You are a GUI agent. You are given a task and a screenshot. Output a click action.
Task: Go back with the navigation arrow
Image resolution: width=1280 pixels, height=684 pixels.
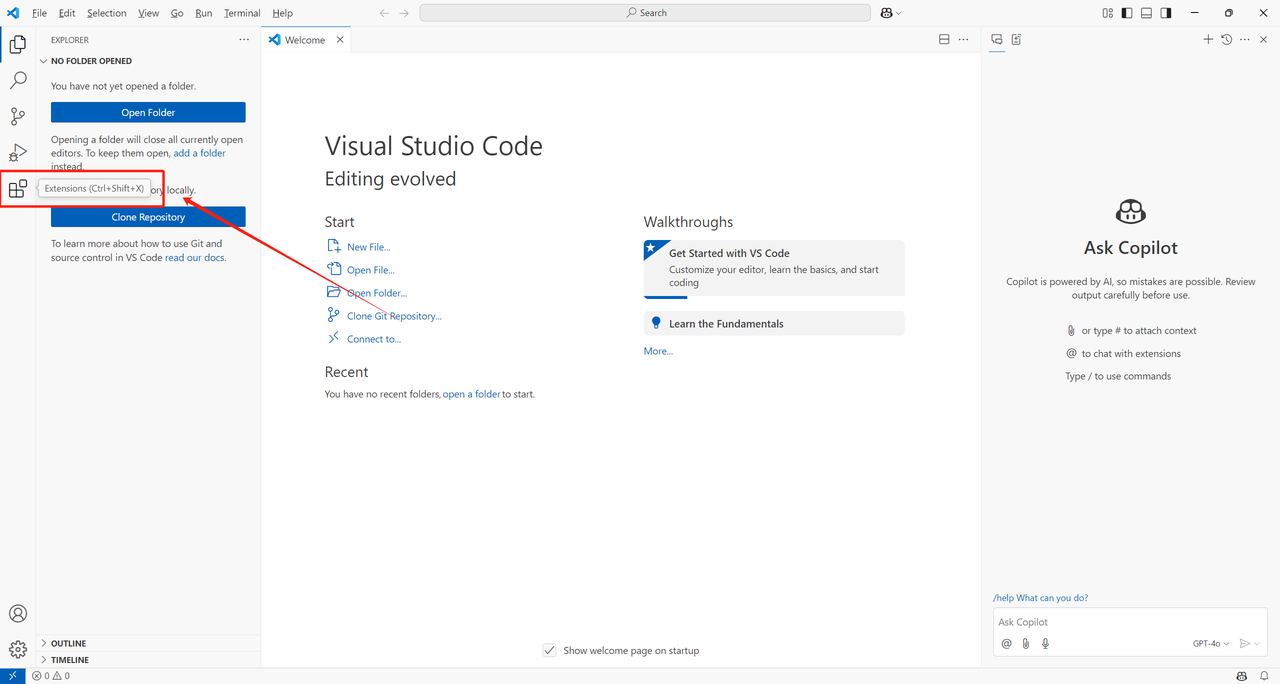pos(384,13)
